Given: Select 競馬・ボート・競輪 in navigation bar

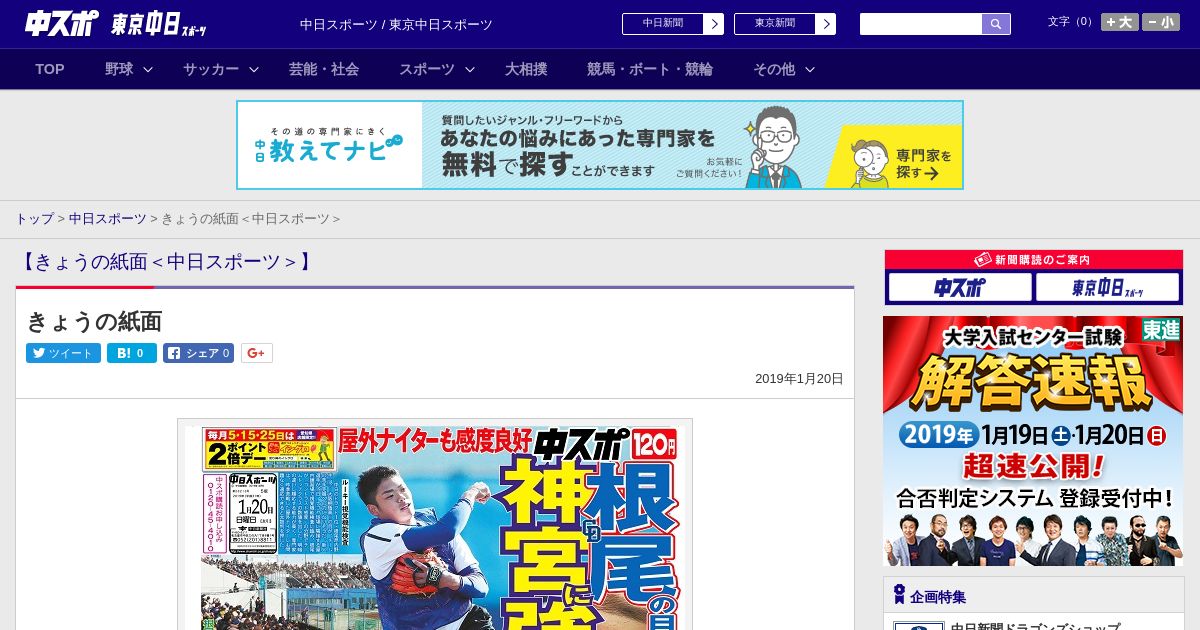Looking at the screenshot, I should coord(650,69).
